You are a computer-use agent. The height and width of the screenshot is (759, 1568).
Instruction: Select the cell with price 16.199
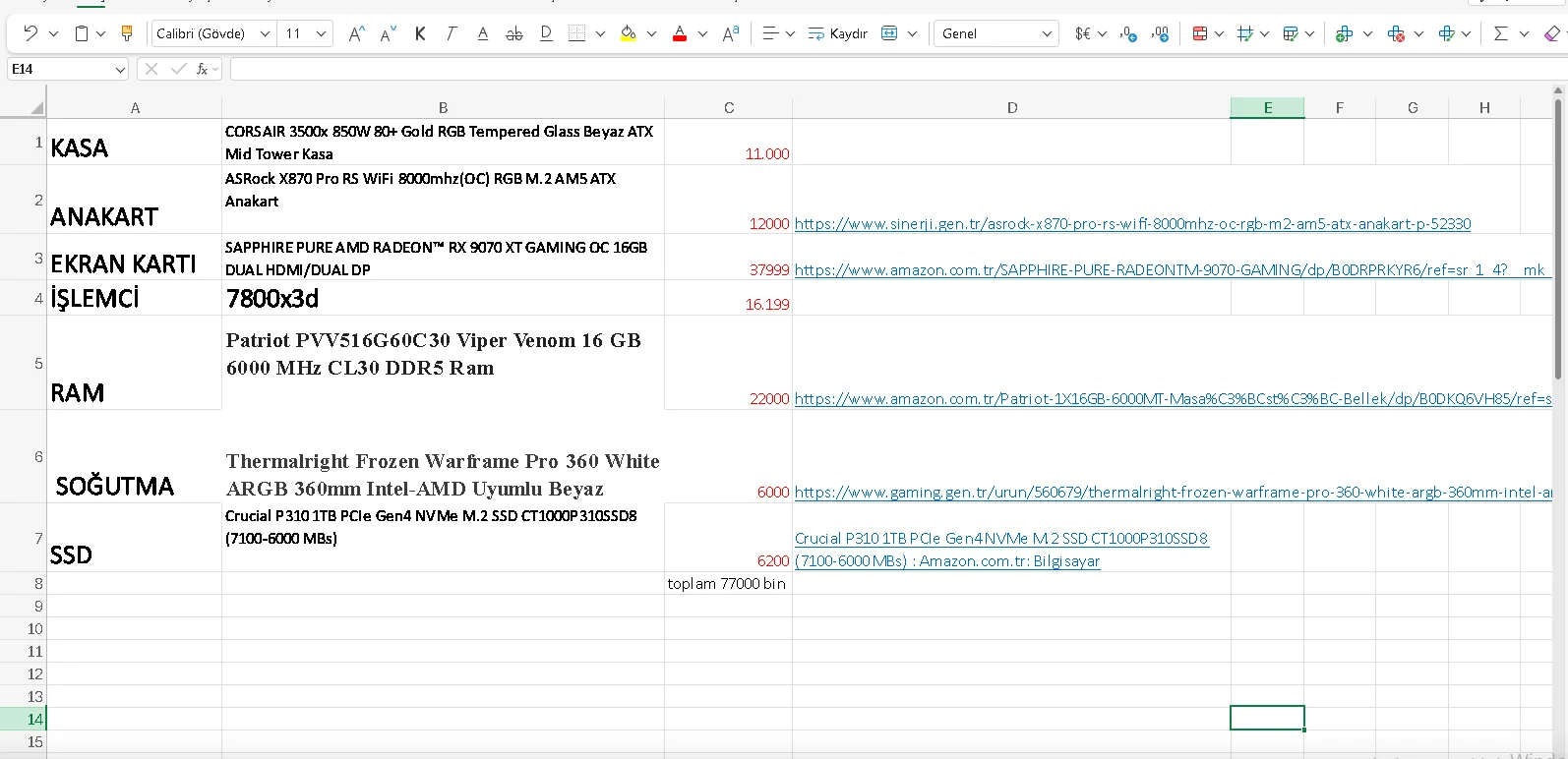point(729,298)
